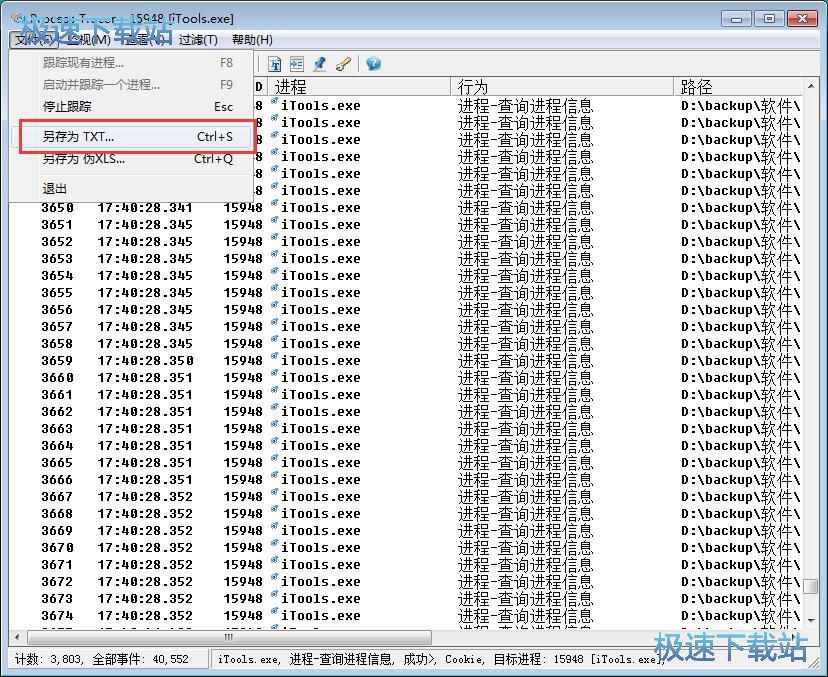This screenshot has width=828, height=677.
Task: Click the key-shaped toolbar icon
Action: [343, 64]
